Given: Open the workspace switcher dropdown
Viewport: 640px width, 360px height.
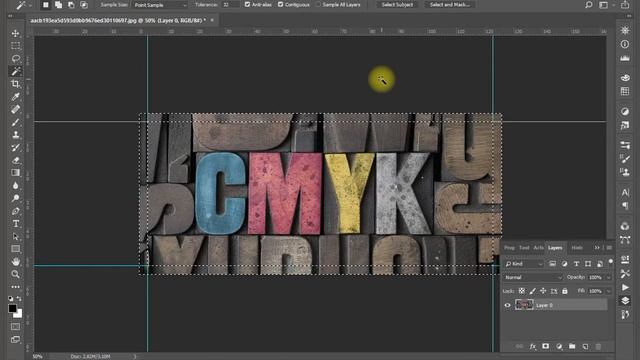Looking at the screenshot, I should pos(605,5).
